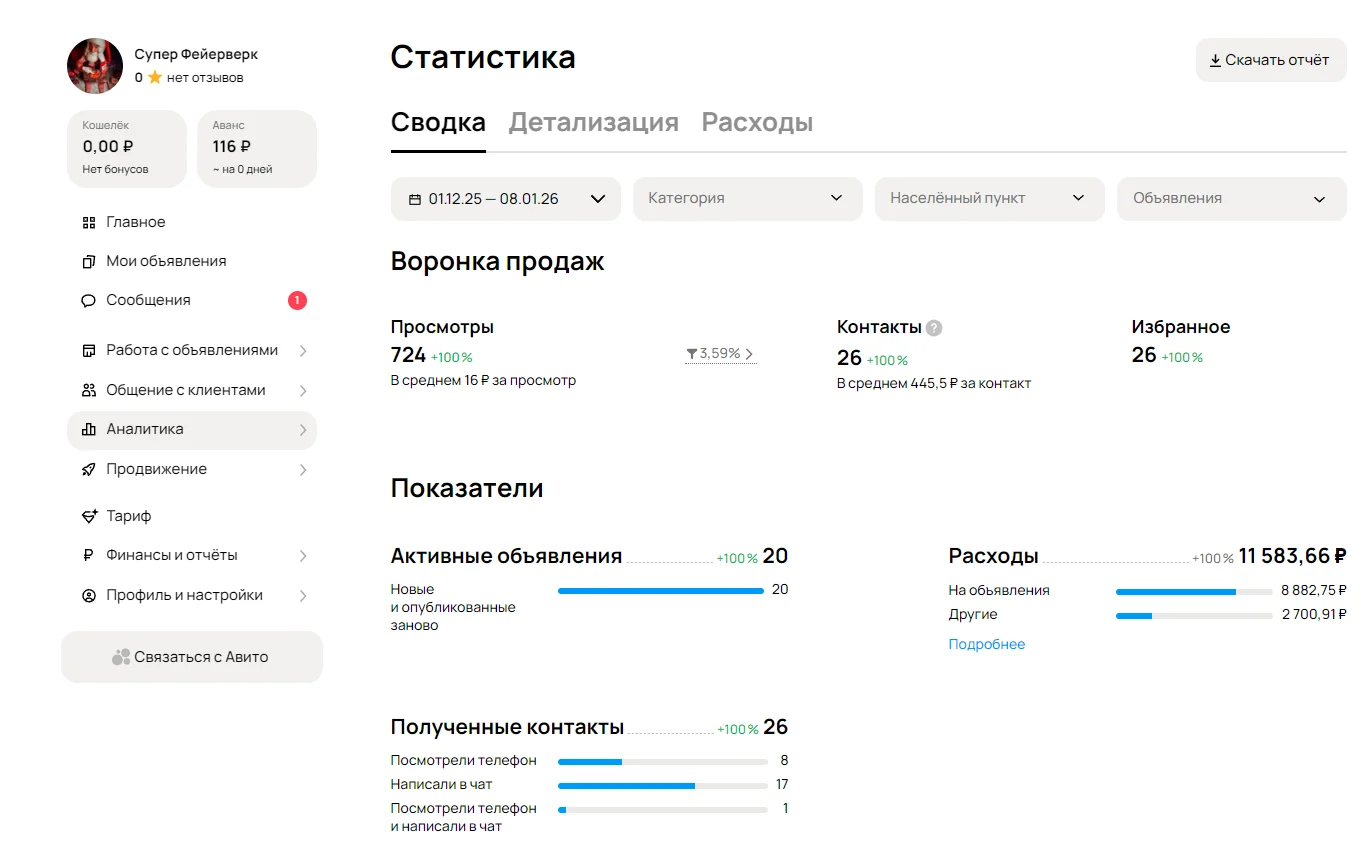Click the Главное grid icon
The width and height of the screenshot is (1365, 852).
click(x=88, y=222)
